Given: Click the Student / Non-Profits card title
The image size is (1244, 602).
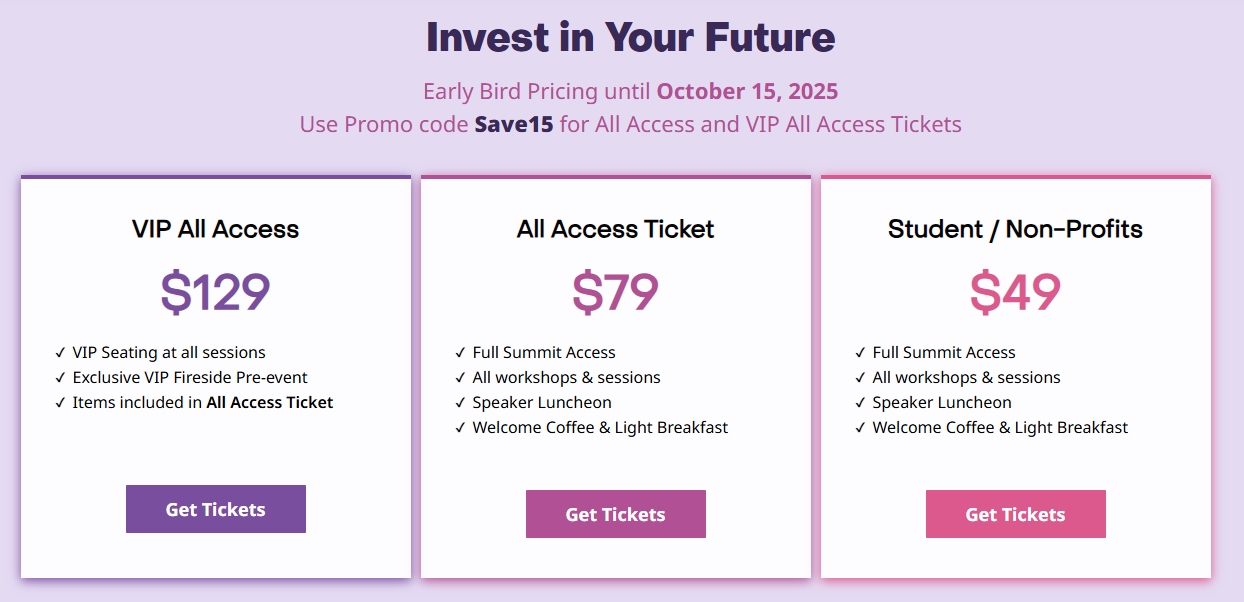Looking at the screenshot, I should [1015, 229].
